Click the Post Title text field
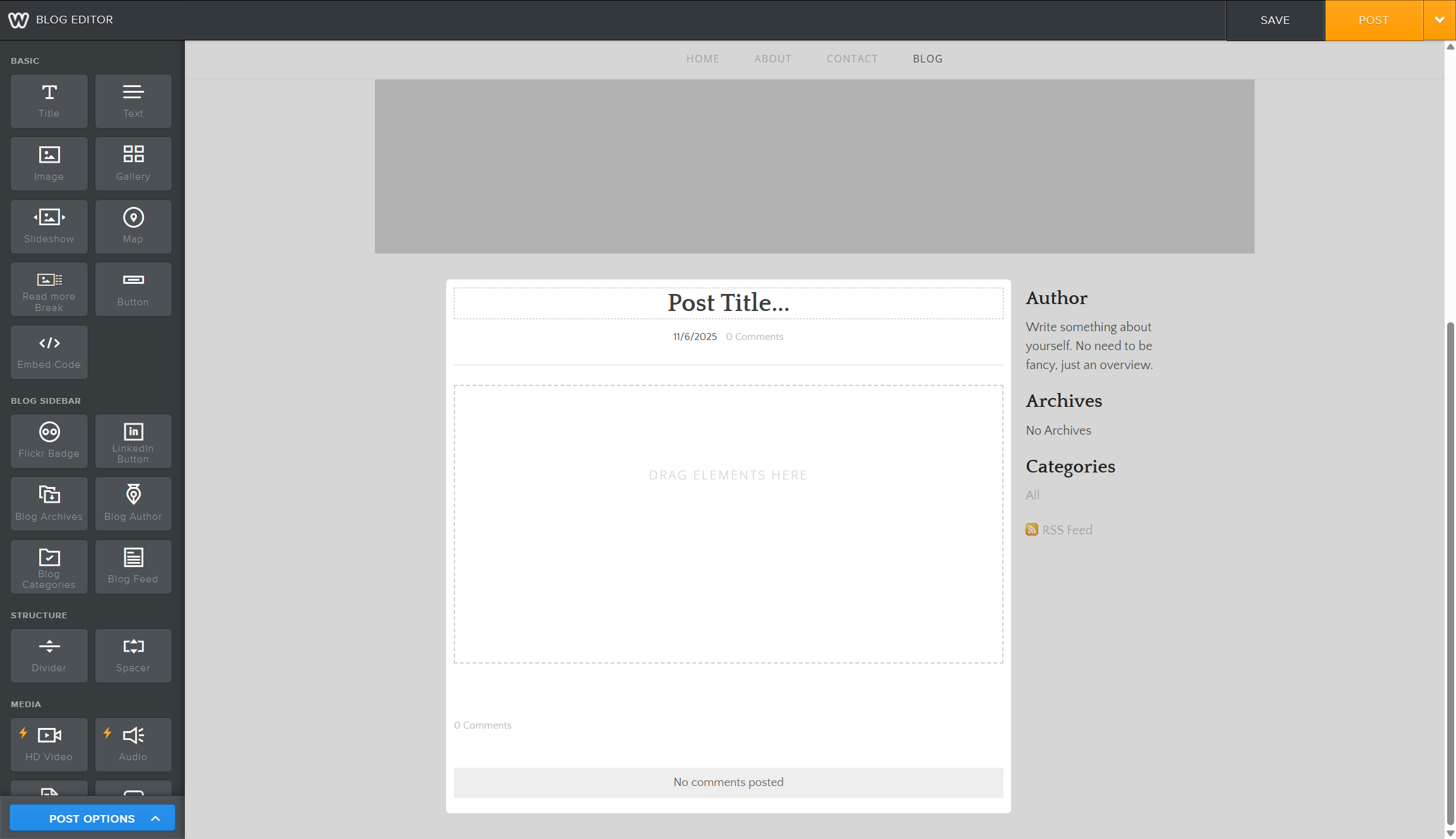The width and height of the screenshot is (1456, 839). coord(728,303)
